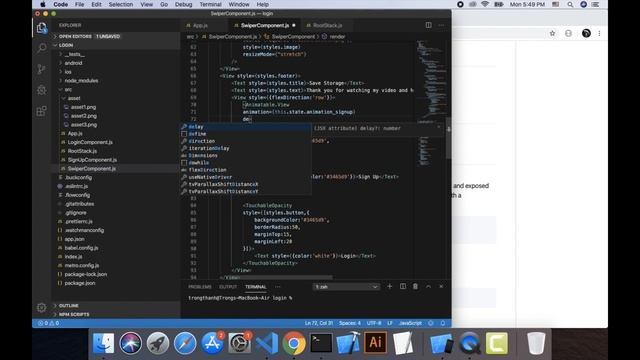Open the editor more actions ellipsis
The image size is (640, 360).
[441, 25]
